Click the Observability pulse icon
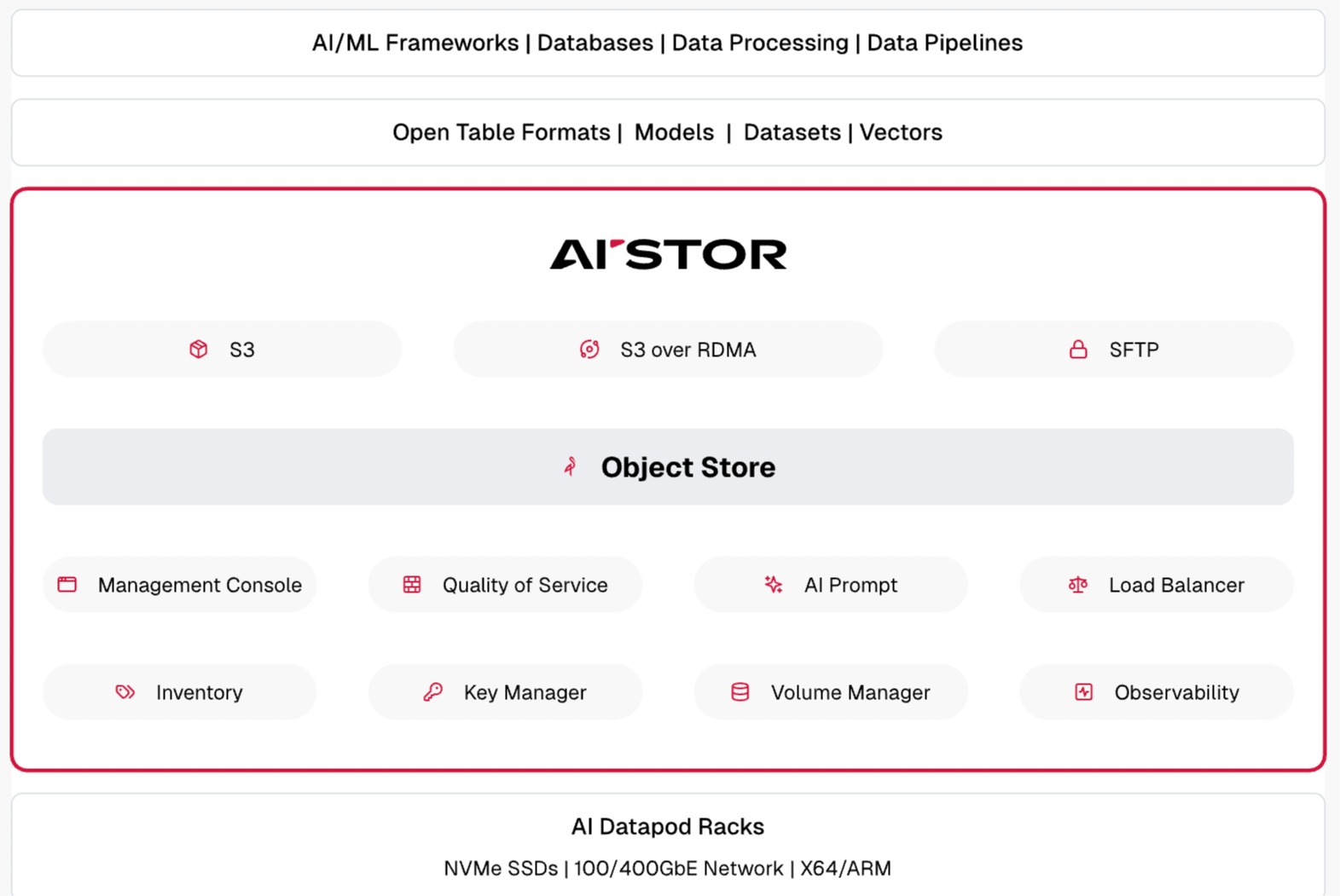This screenshot has width=1340, height=896. coord(1083,692)
